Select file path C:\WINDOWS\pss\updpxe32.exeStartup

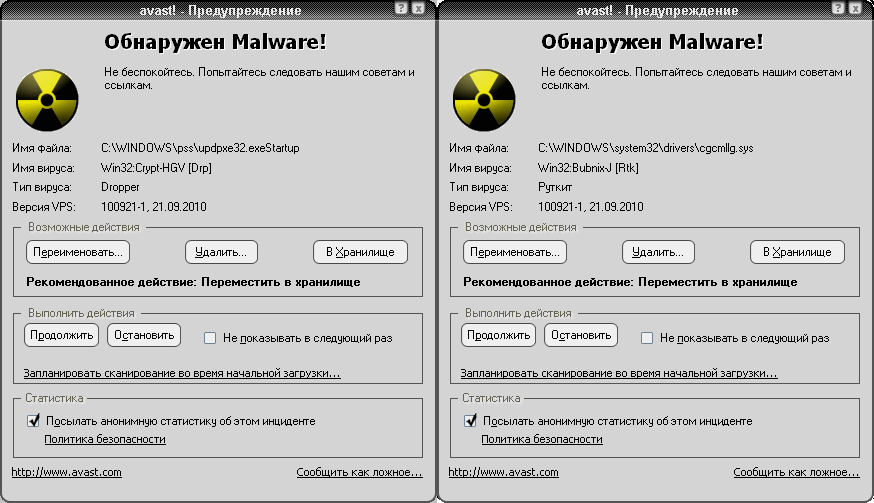pyautogui.click(x=200, y=148)
